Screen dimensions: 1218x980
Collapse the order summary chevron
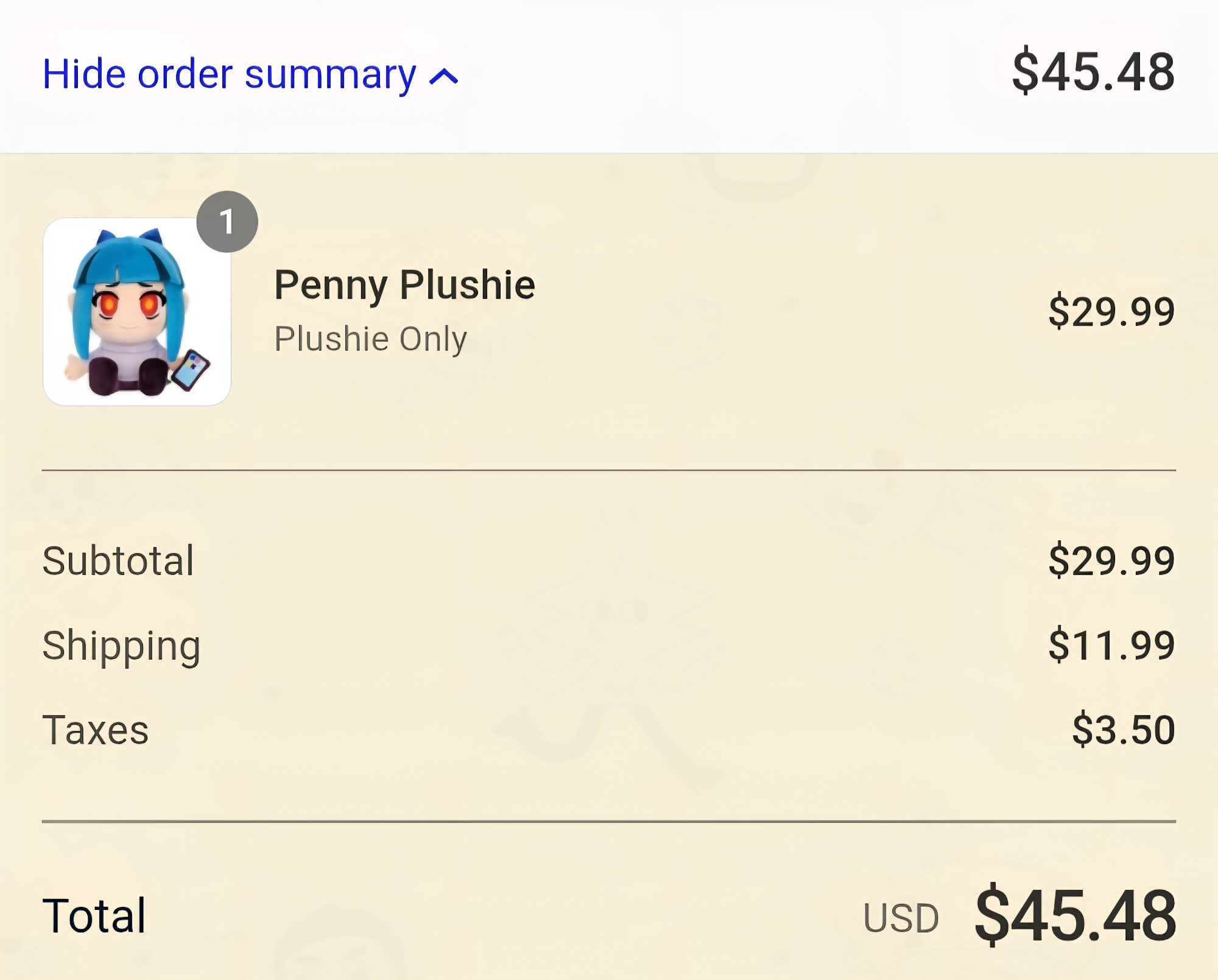click(x=443, y=77)
